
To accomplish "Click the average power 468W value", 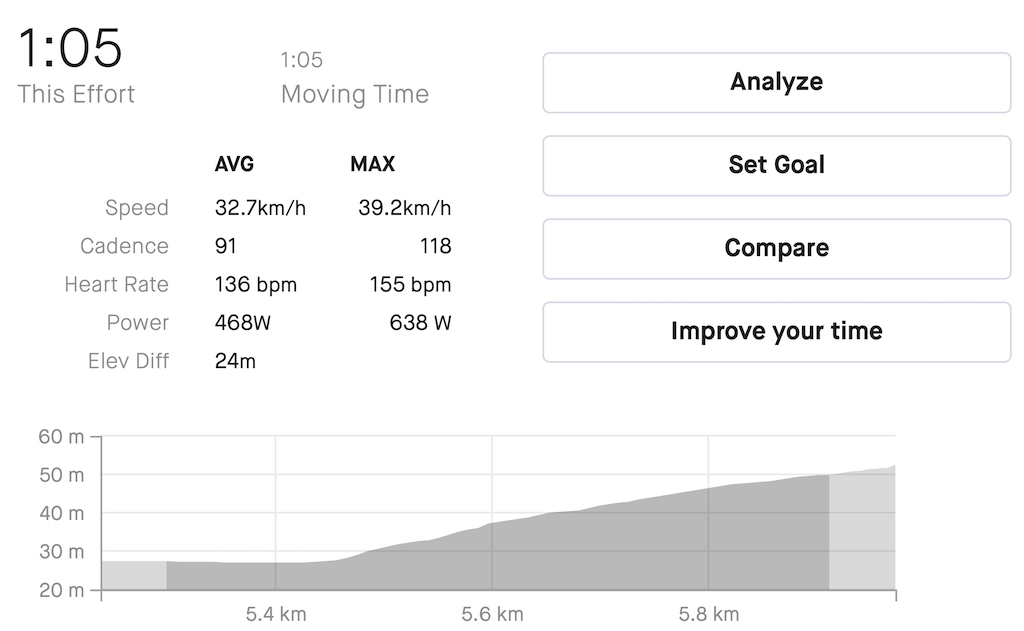I will click(242, 323).
